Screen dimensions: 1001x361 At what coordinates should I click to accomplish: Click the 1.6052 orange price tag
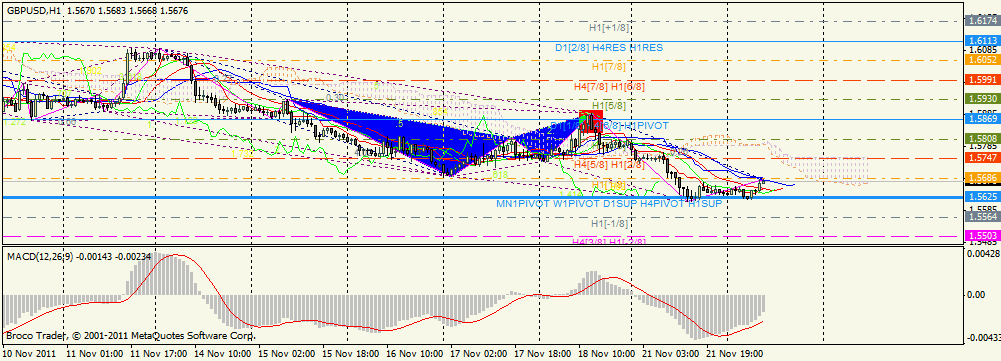coord(984,60)
